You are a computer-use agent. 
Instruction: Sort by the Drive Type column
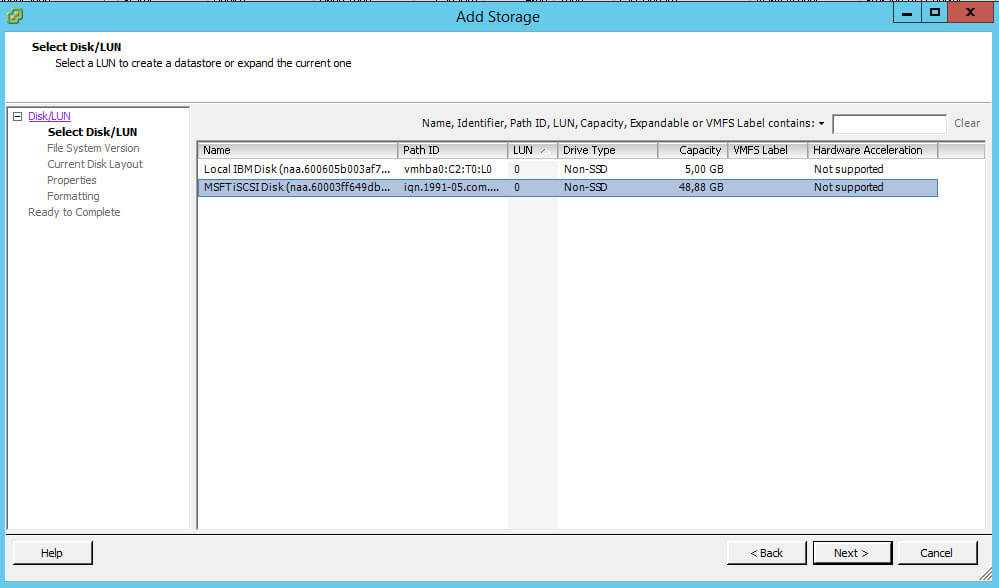(606, 150)
